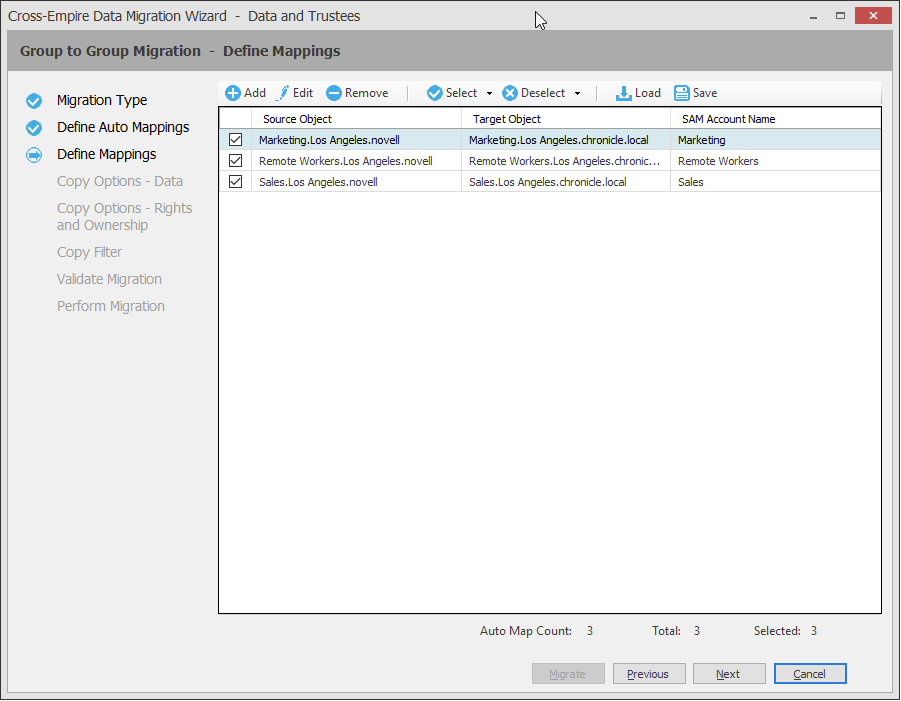Cancel the migration wizard

[810, 674]
